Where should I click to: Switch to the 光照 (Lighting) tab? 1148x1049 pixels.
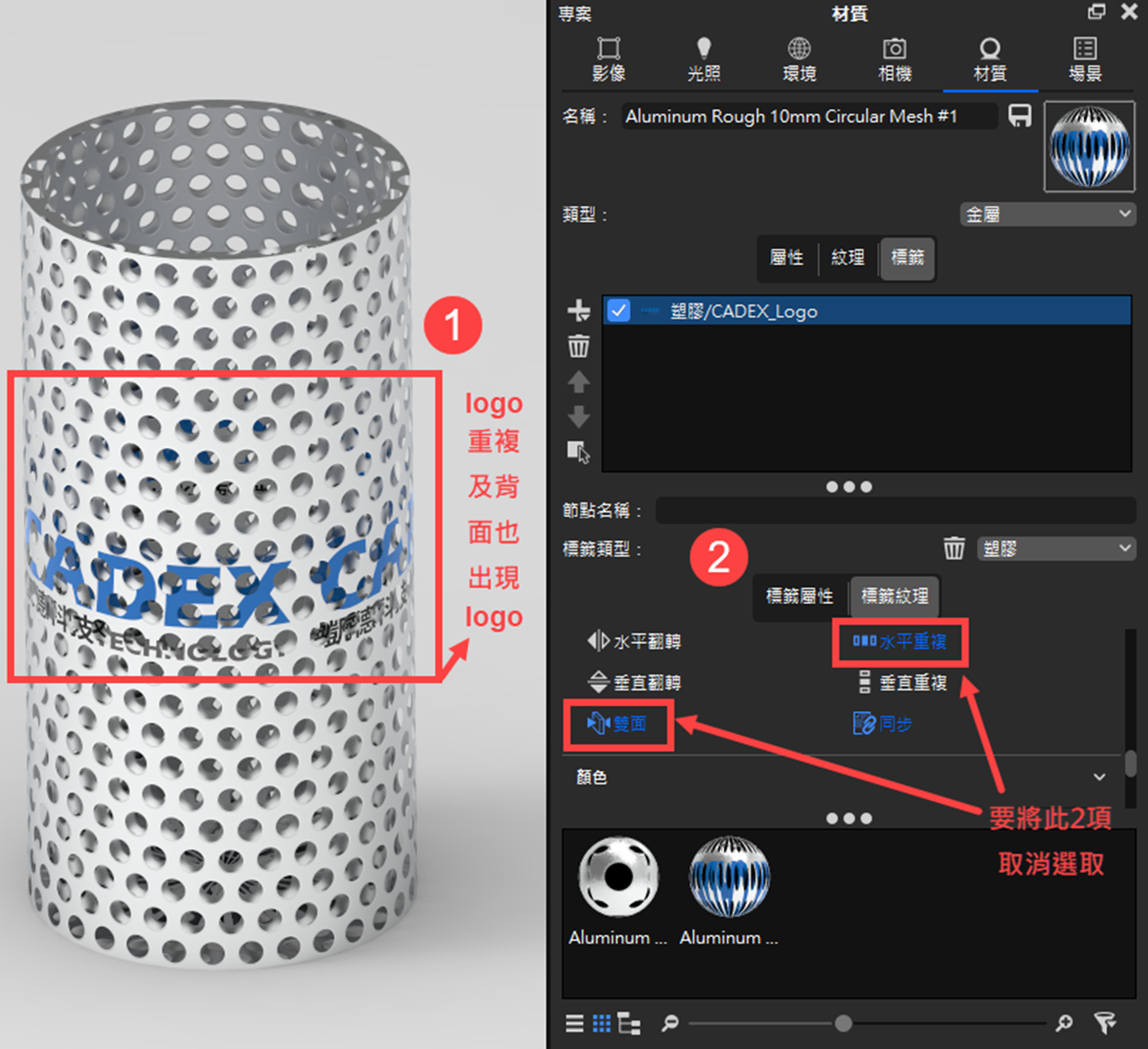click(704, 60)
